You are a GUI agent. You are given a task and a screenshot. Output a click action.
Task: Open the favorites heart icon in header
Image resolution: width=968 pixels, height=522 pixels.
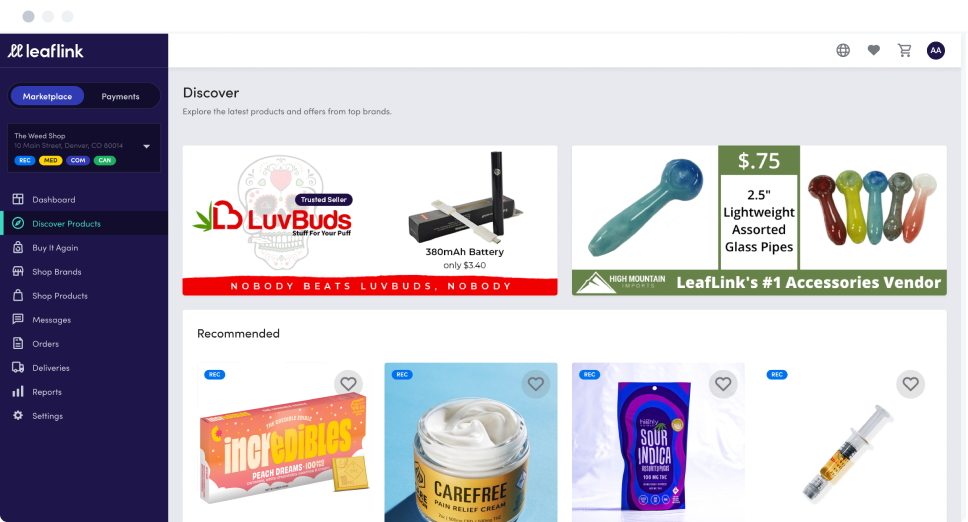(874, 51)
